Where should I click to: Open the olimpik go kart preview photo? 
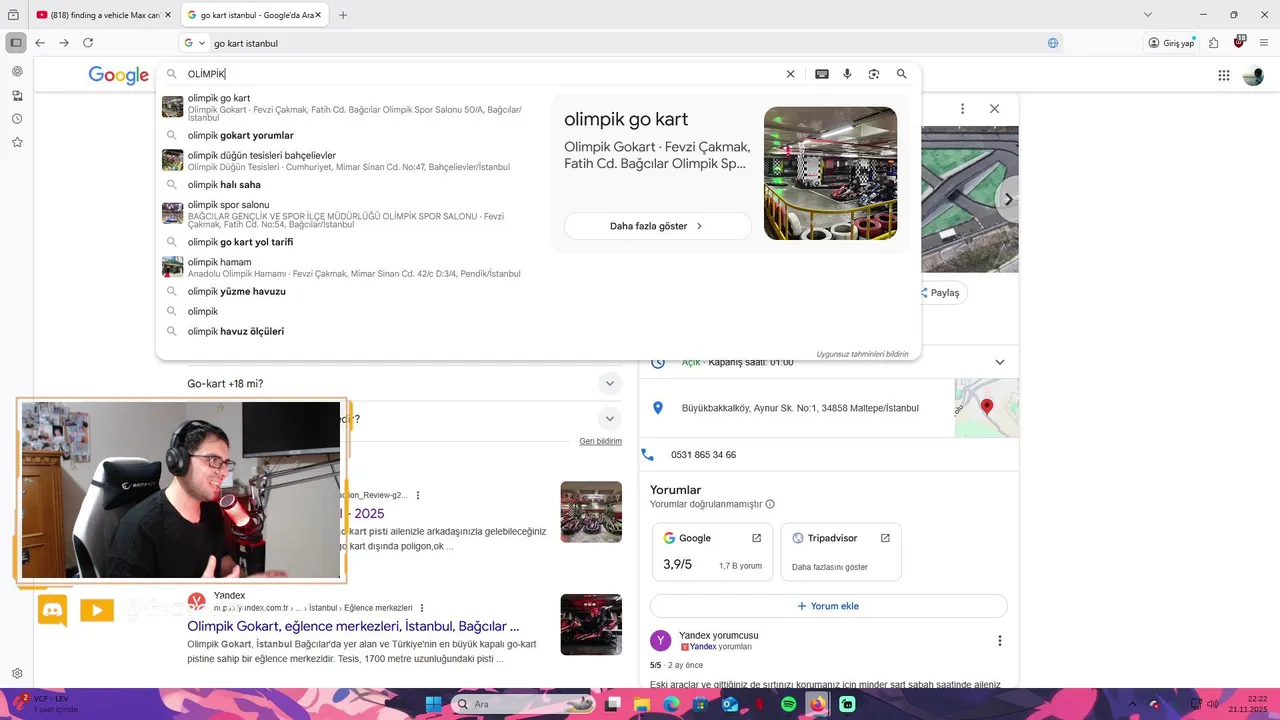coord(830,173)
